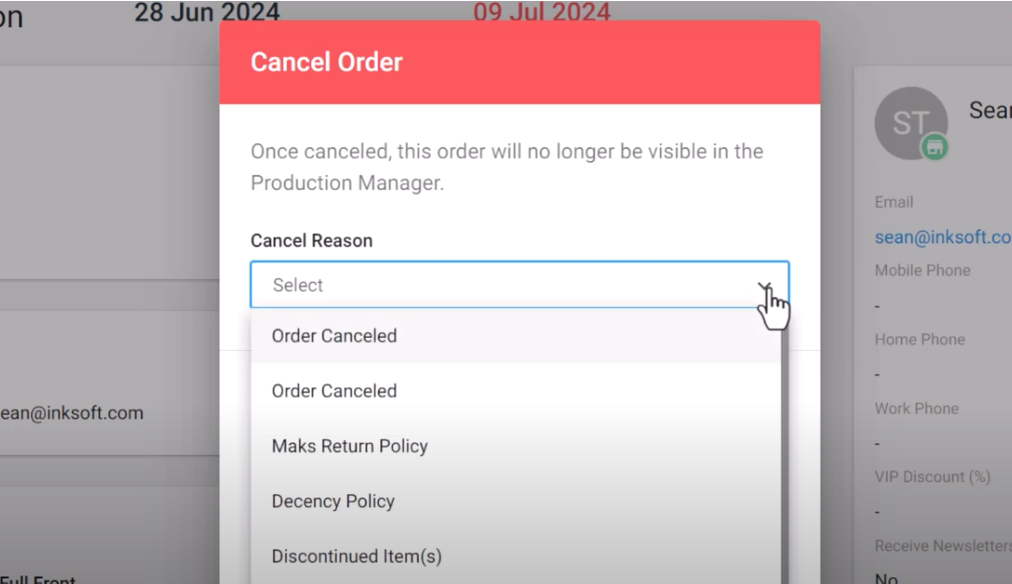This screenshot has height=584, width=1012.
Task: Click the ean@inksoft.com text on left panel
Action: pyautogui.click(x=72, y=413)
